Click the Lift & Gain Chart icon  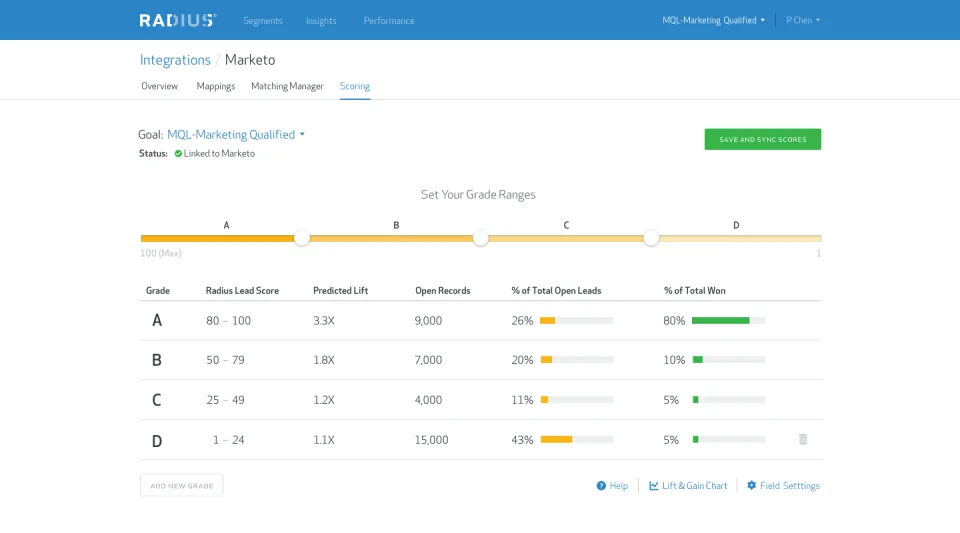pyautogui.click(x=654, y=486)
